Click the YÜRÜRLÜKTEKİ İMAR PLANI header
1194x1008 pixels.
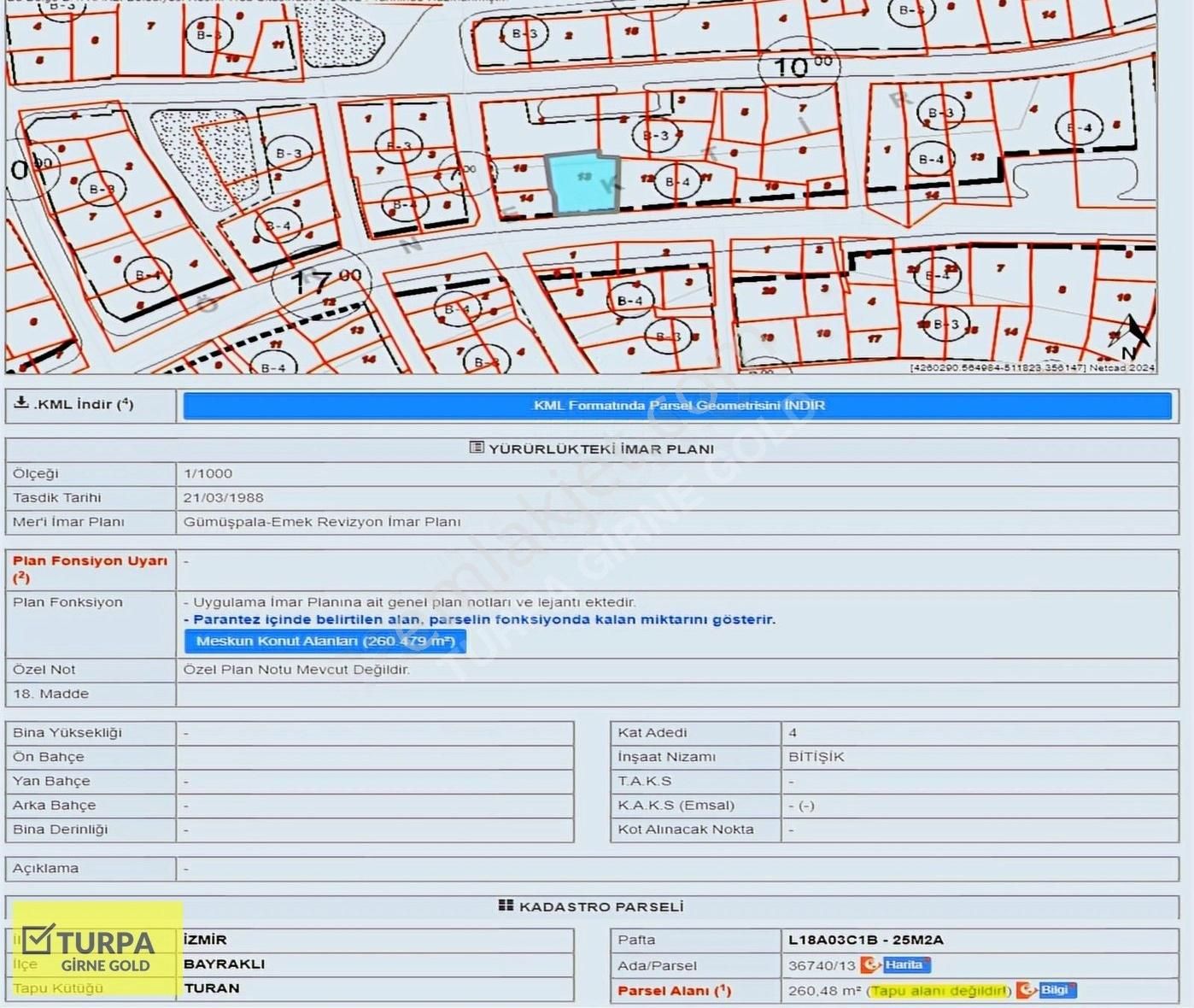pos(601,448)
